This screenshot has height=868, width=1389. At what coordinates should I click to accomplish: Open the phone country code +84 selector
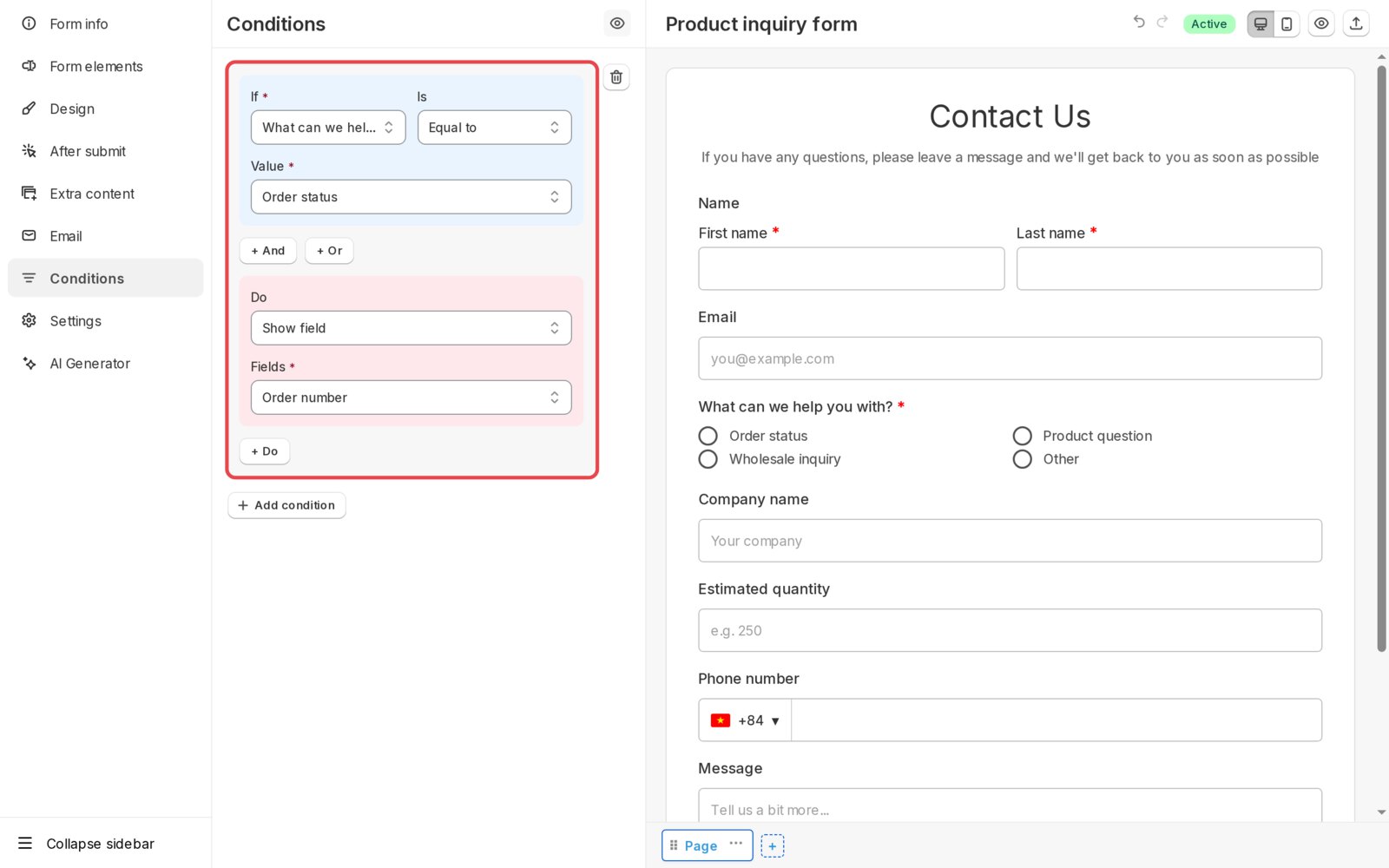coord(745,720)
